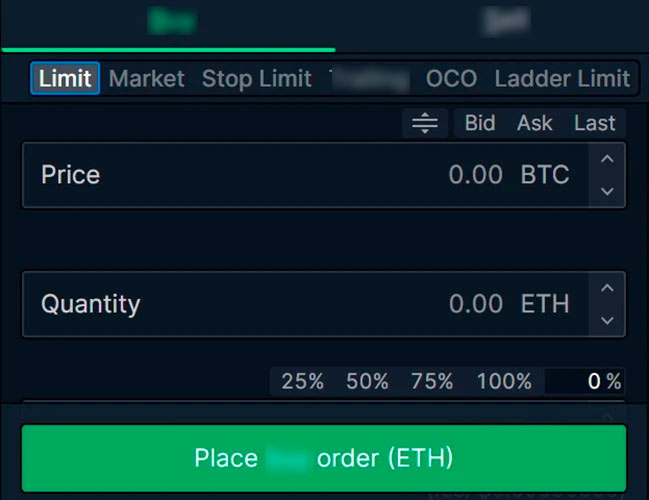Set quantity to 25% of balance
Image resolution: width=649 pixels, height=500 pixels.
tap(302, 381)
